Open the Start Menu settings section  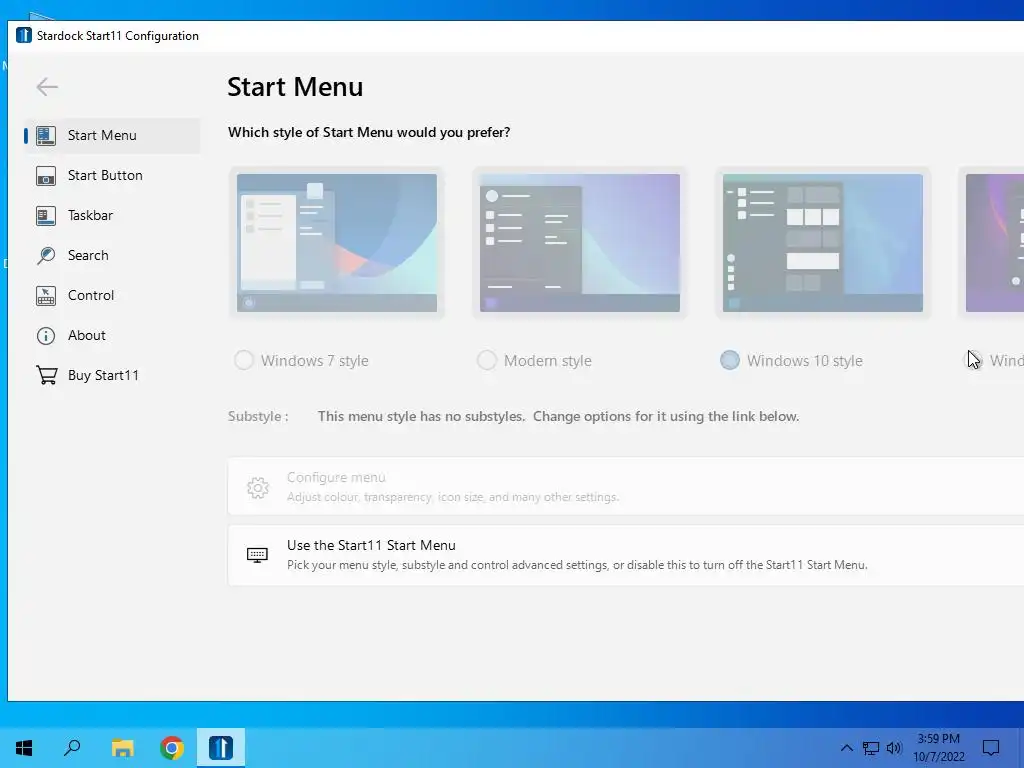[112, 135]
